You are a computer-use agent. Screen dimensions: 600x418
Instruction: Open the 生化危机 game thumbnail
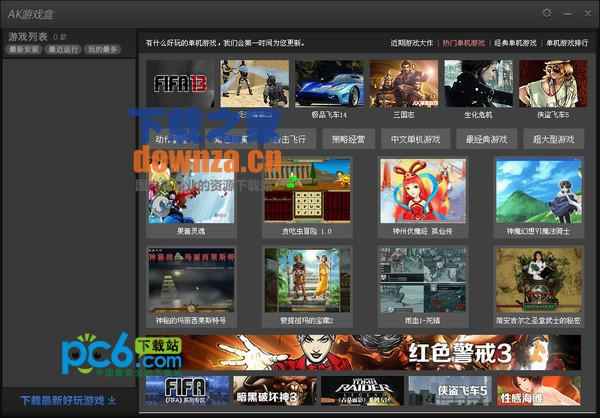click(x=478, y=83)
